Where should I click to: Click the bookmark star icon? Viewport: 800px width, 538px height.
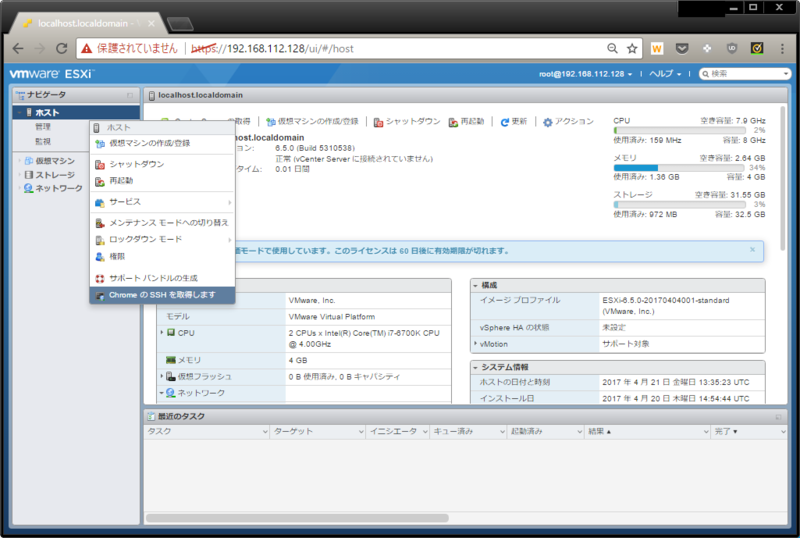[632, 48]
